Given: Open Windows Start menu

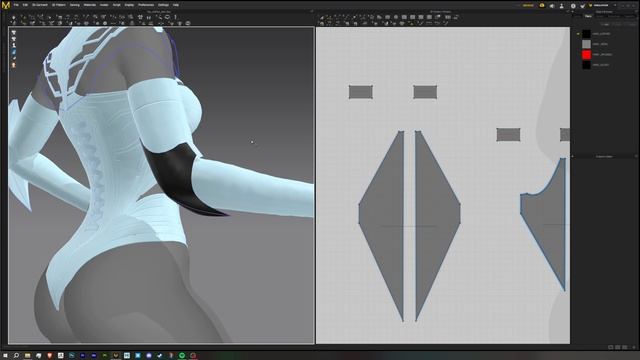Looking at the screenshot, I should click(5, 356).
